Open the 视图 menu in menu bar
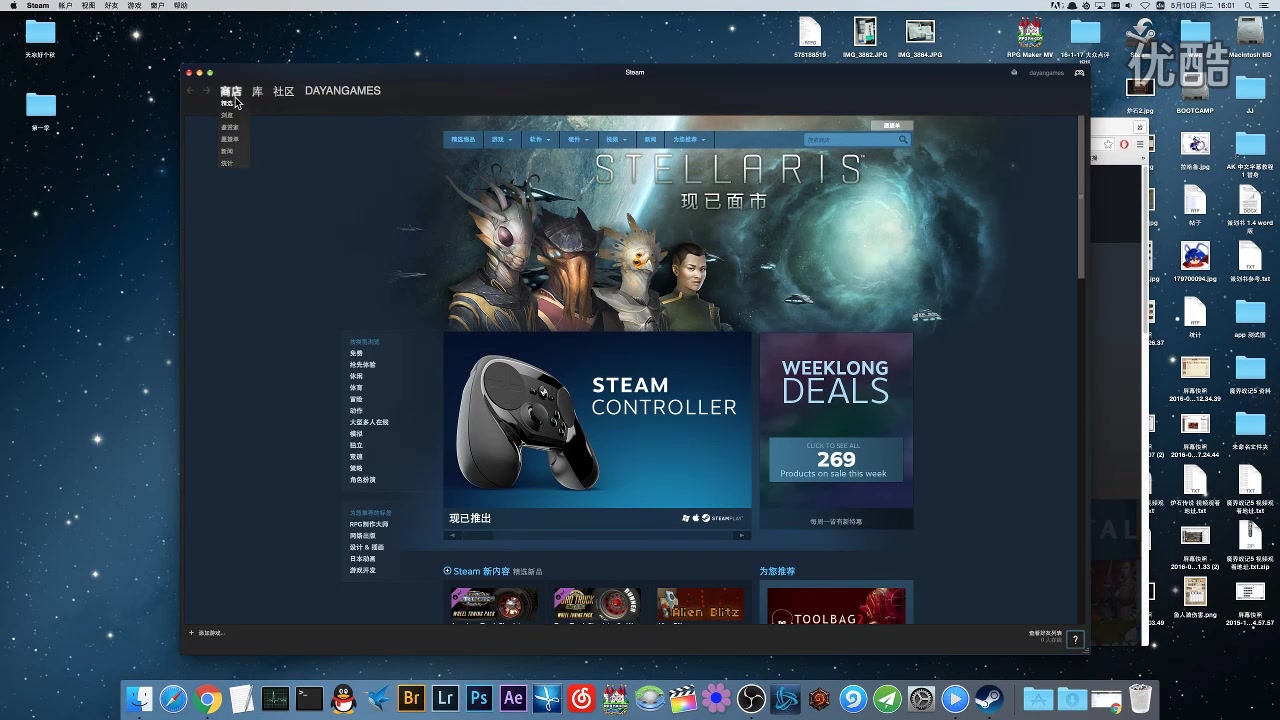The image size is (1280, 720). tap(89, 6)
